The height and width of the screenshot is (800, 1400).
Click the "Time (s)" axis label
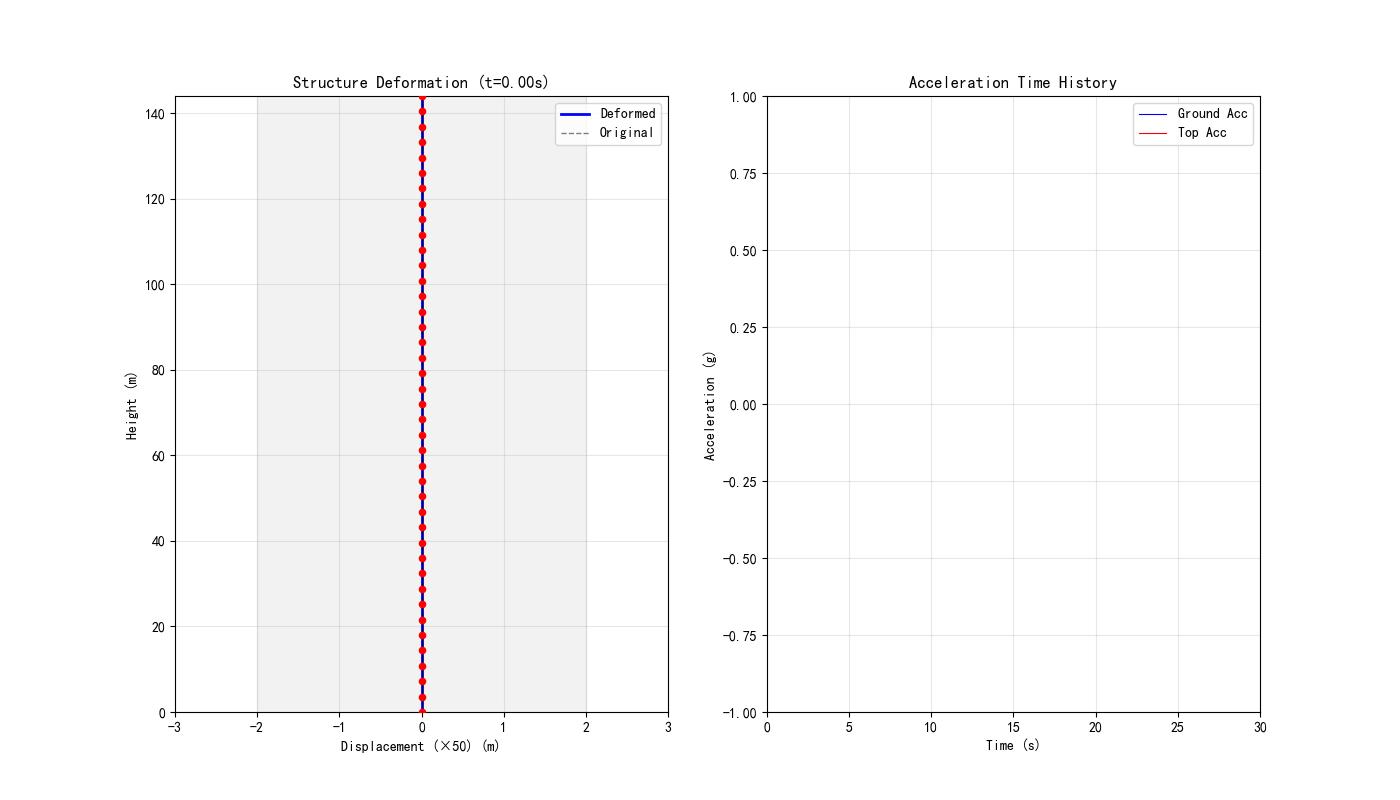1013,746
